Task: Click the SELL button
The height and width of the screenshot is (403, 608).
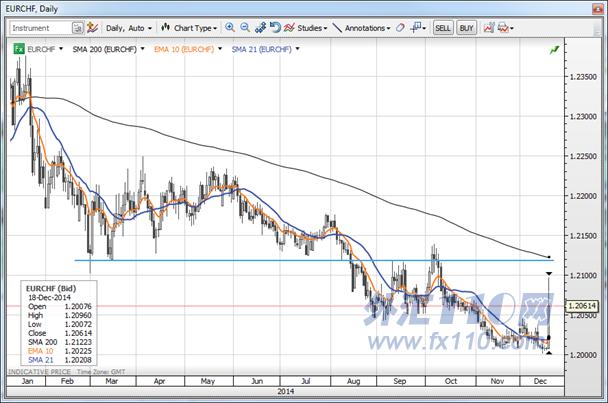Action: (443, 28)
